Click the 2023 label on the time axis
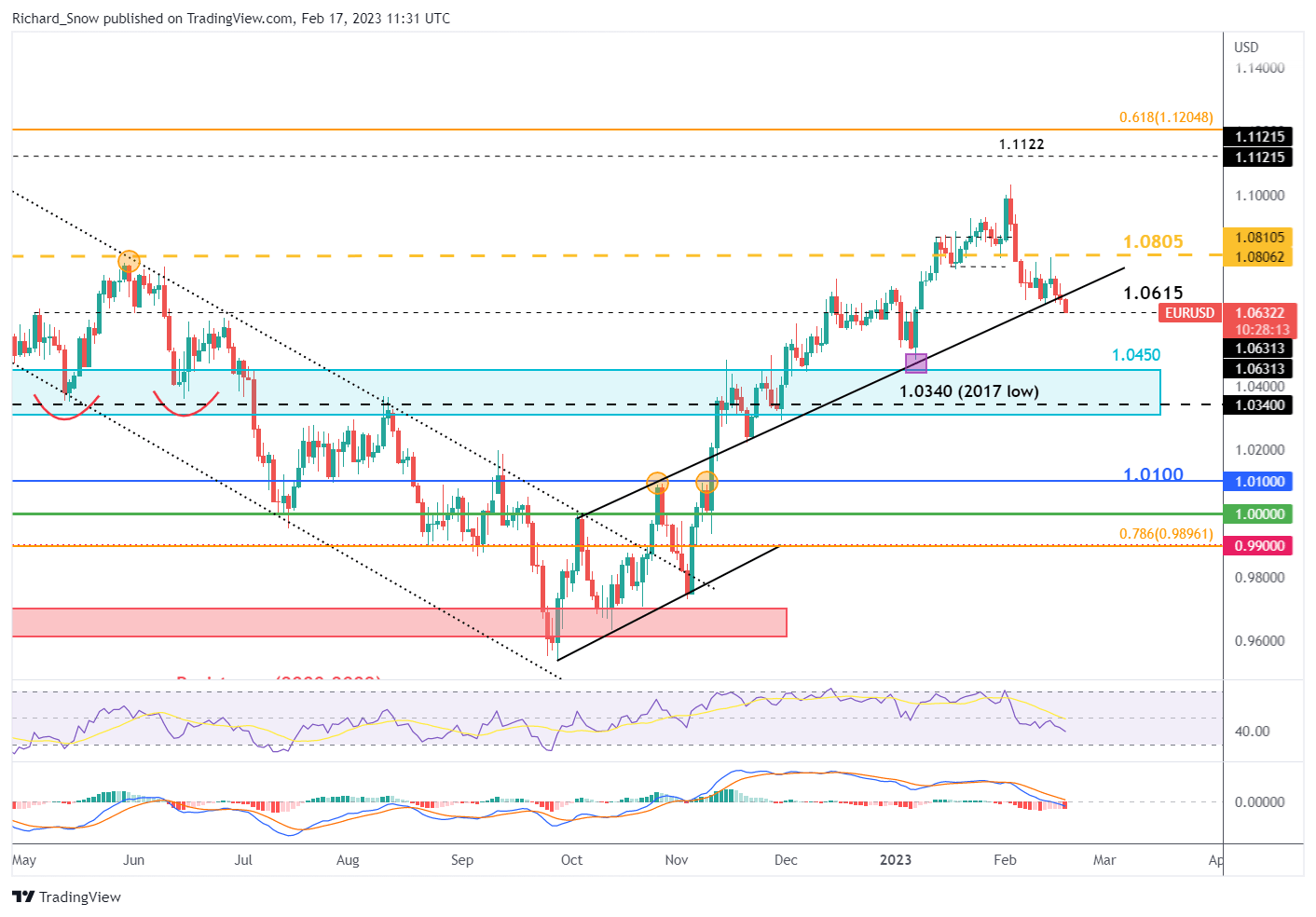 (x=896, y=859)
